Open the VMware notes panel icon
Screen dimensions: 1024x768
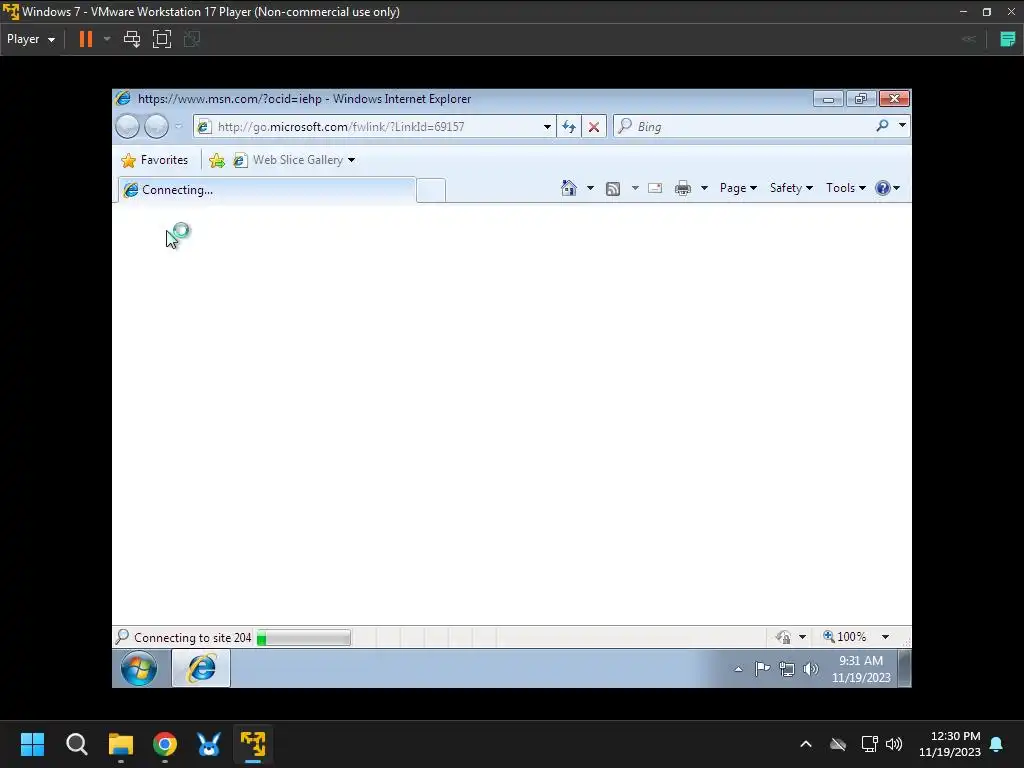[1008, 39]
